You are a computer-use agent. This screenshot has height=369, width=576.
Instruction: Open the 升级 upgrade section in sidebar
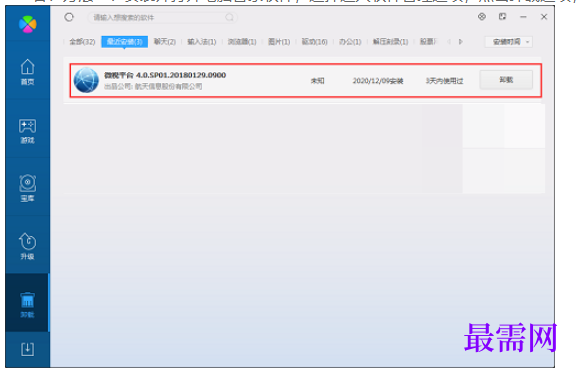click(x=28, y=246)
